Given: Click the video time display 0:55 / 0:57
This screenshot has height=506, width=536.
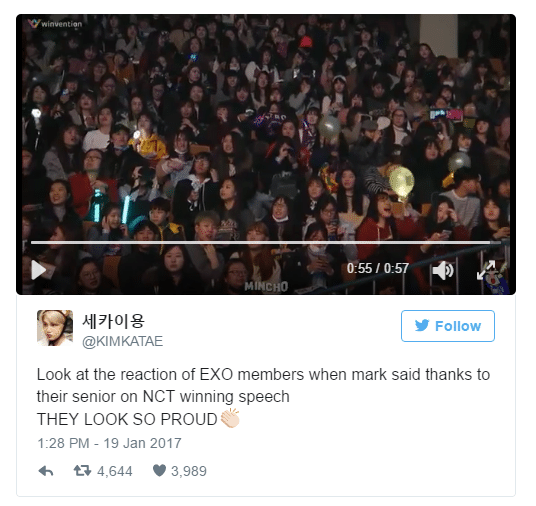Looking at the screenshot, I should pos(378,268).
